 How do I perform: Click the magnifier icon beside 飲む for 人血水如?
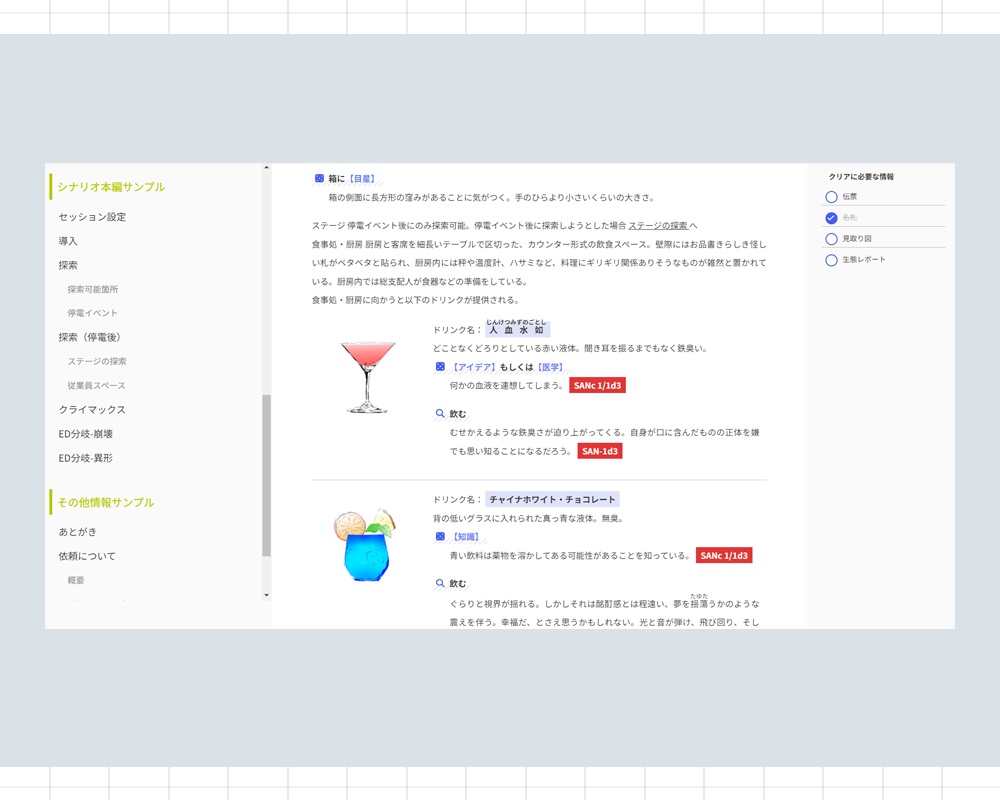pyautogui.click(x=439, y=413)
